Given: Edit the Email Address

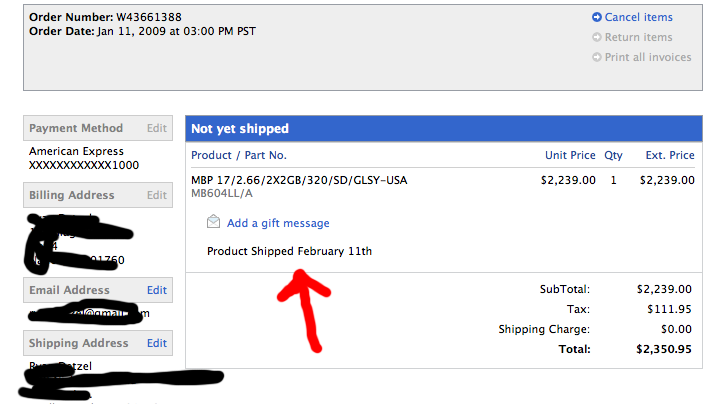Looking at the screenshot, I should [x=157, y=290].
